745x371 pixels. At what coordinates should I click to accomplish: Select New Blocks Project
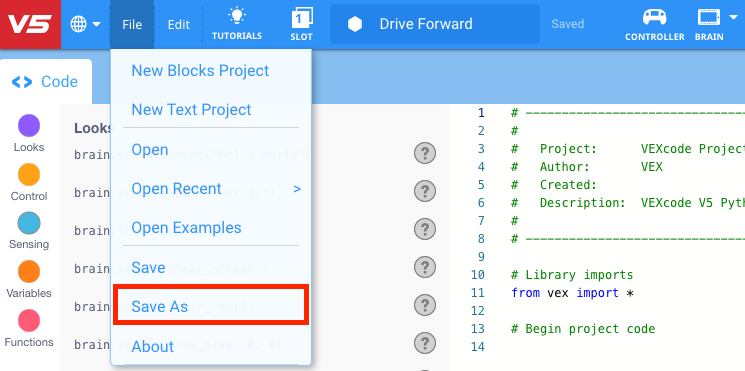coord(200,71)
